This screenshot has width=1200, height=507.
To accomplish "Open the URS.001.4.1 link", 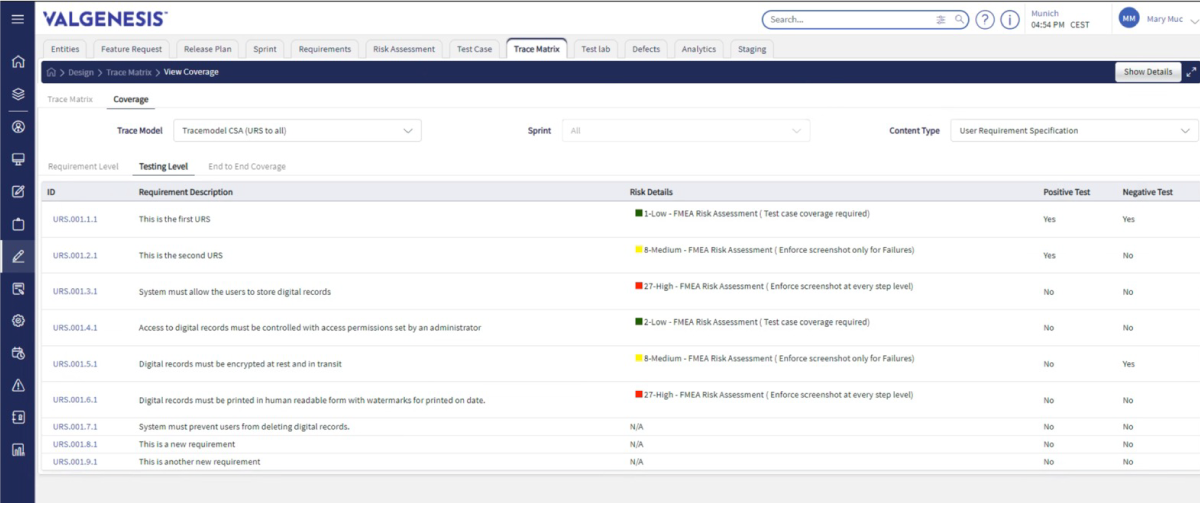I will (75, 327).
